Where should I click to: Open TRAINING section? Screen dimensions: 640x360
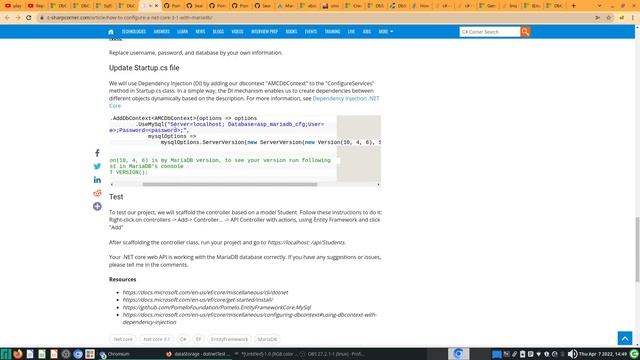tap(332, 32)
